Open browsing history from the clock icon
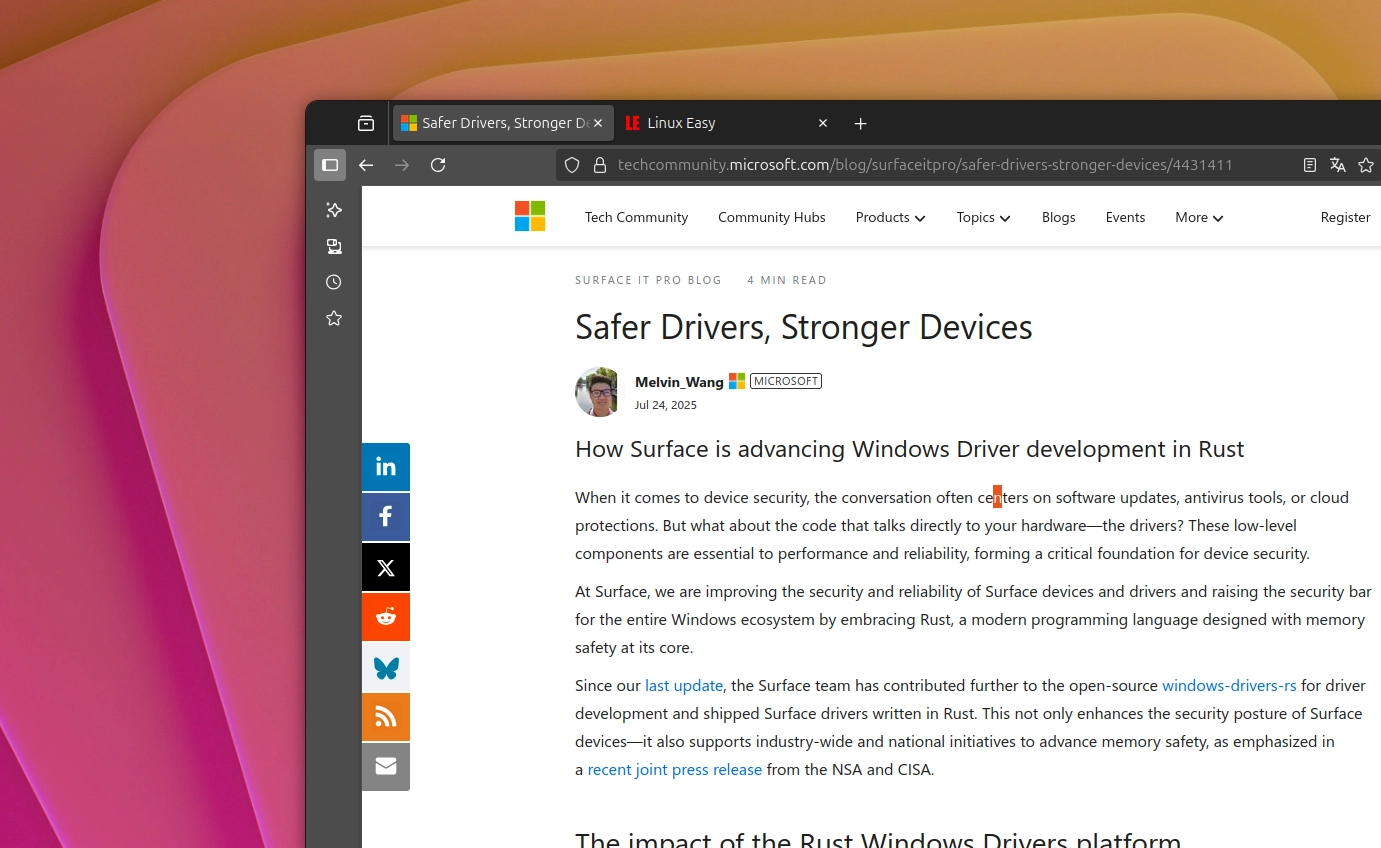 334,282
